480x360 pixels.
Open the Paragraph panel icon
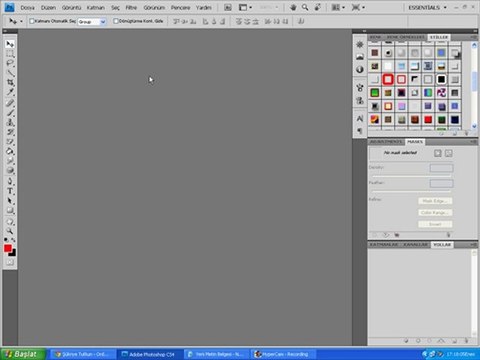point(360,131)
